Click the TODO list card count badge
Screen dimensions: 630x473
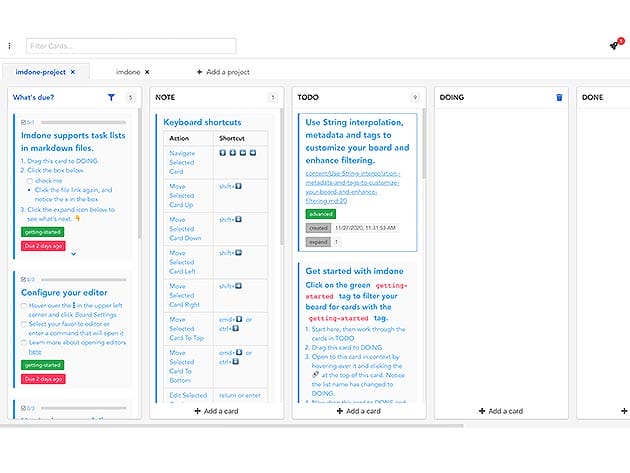click(415, 98)
